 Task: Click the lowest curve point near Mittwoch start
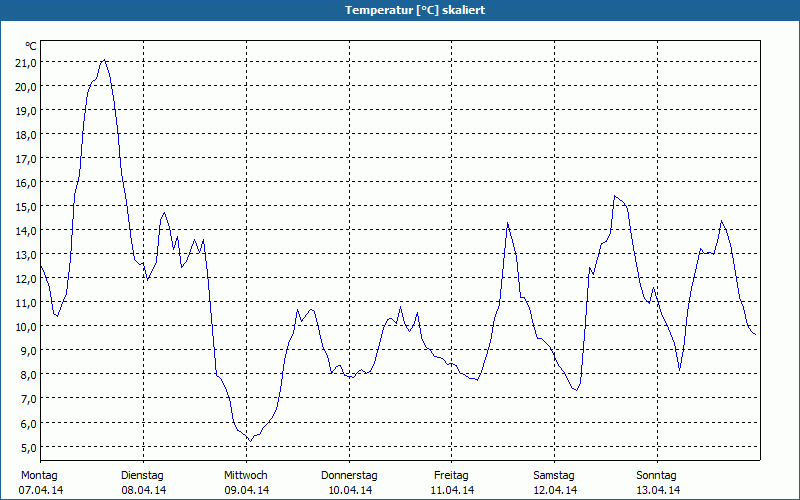pyautogui.click(x=250, y=441)
